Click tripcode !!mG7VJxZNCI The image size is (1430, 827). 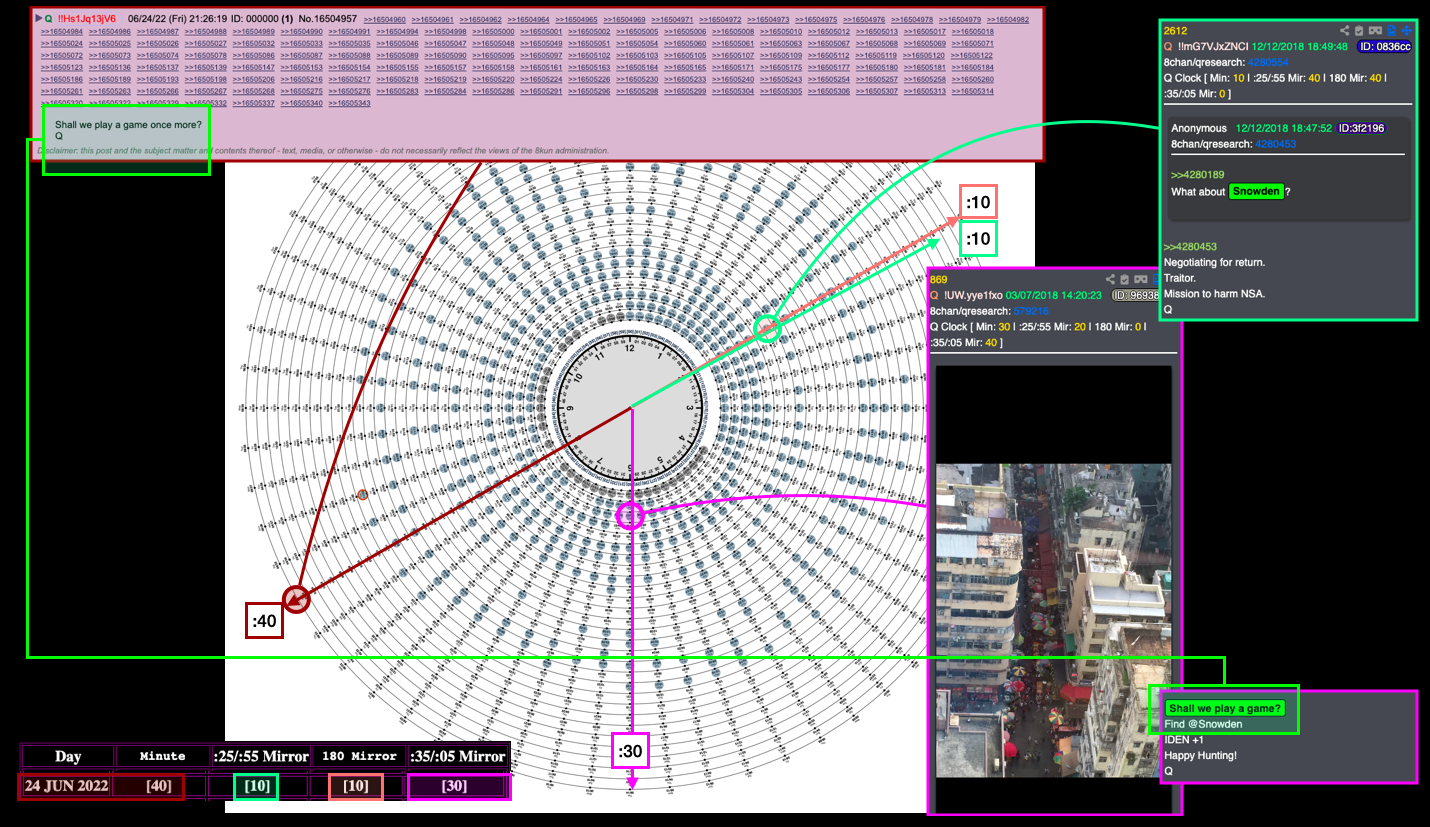click(1215, 46)
